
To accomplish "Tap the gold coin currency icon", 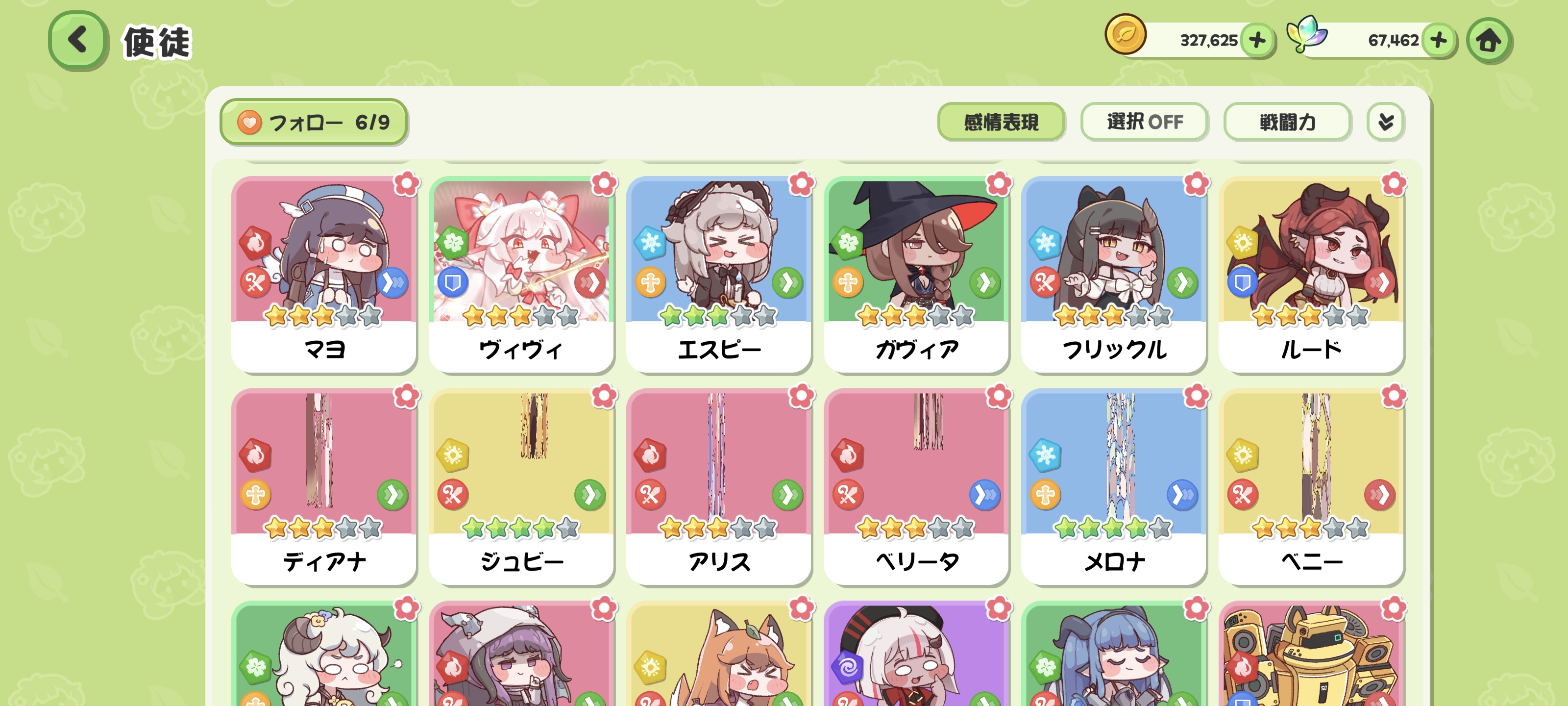I will point(1126,35).
